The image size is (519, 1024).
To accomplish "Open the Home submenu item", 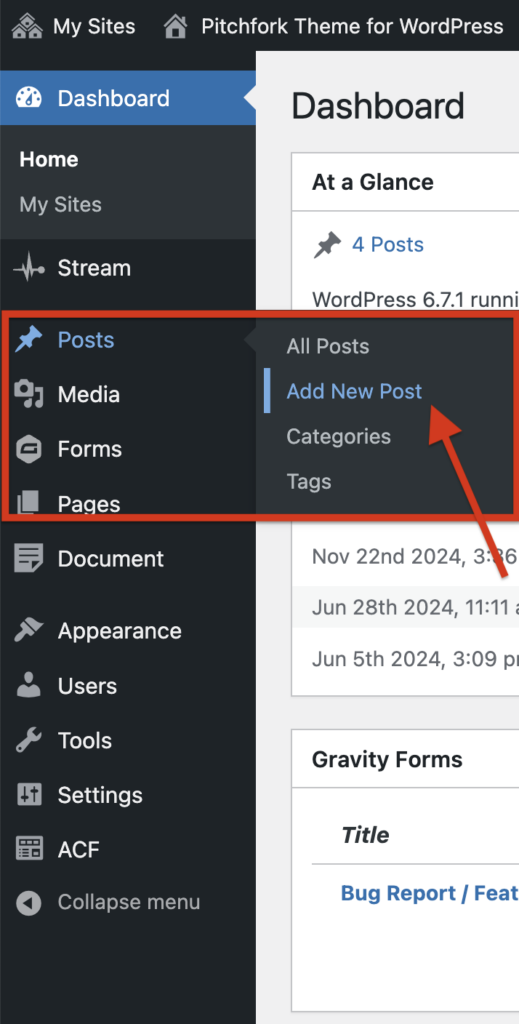I will point(48,159).
